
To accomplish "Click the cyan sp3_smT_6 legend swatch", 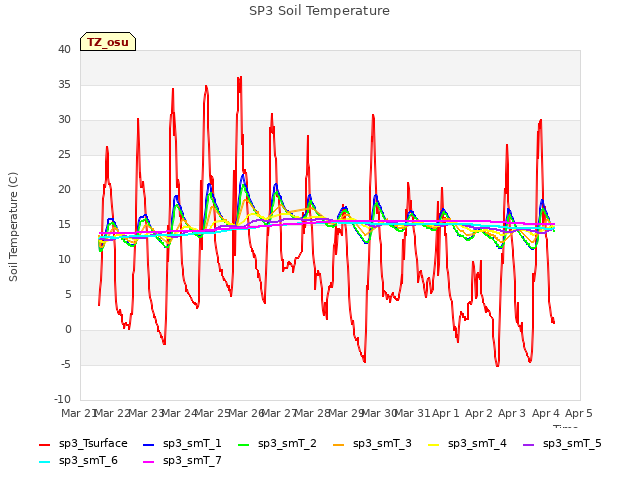I will pyautogui.click(x=44, y=462).
